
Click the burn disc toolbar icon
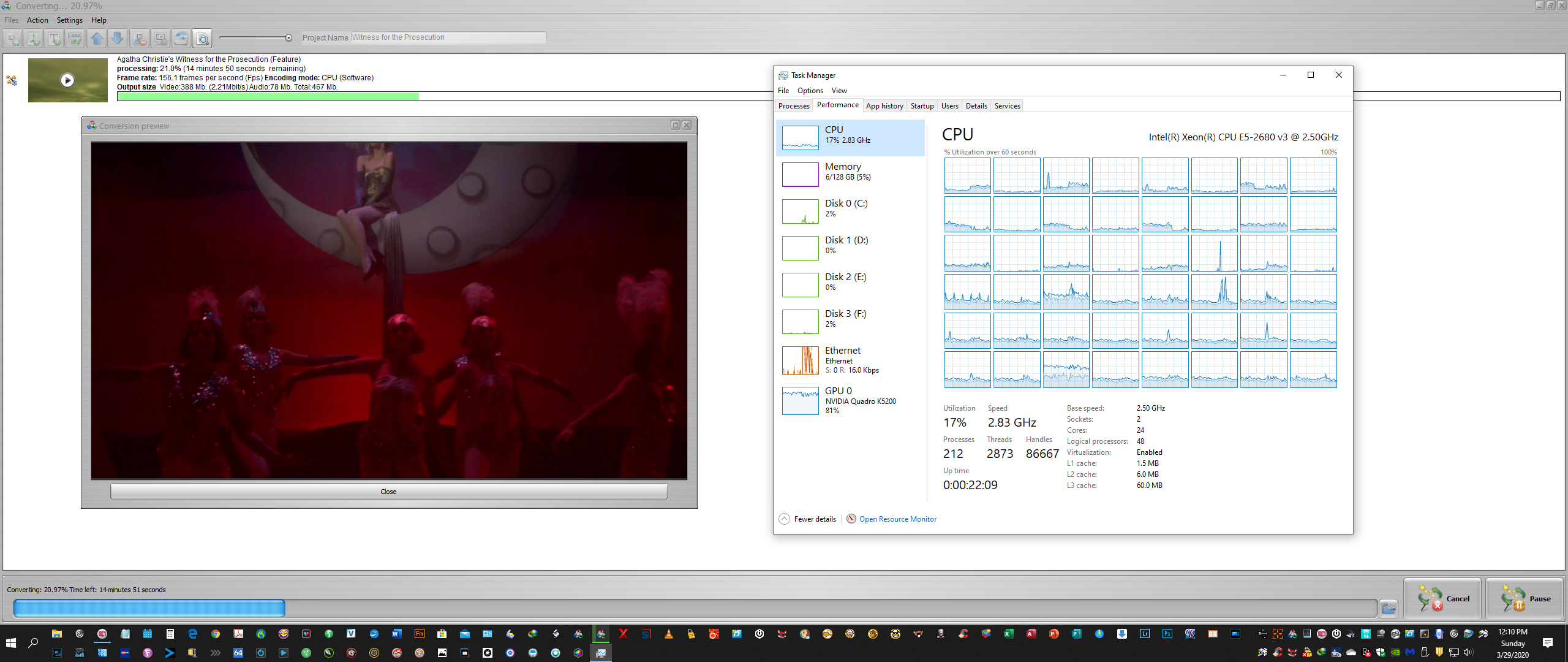pos(181,39)
